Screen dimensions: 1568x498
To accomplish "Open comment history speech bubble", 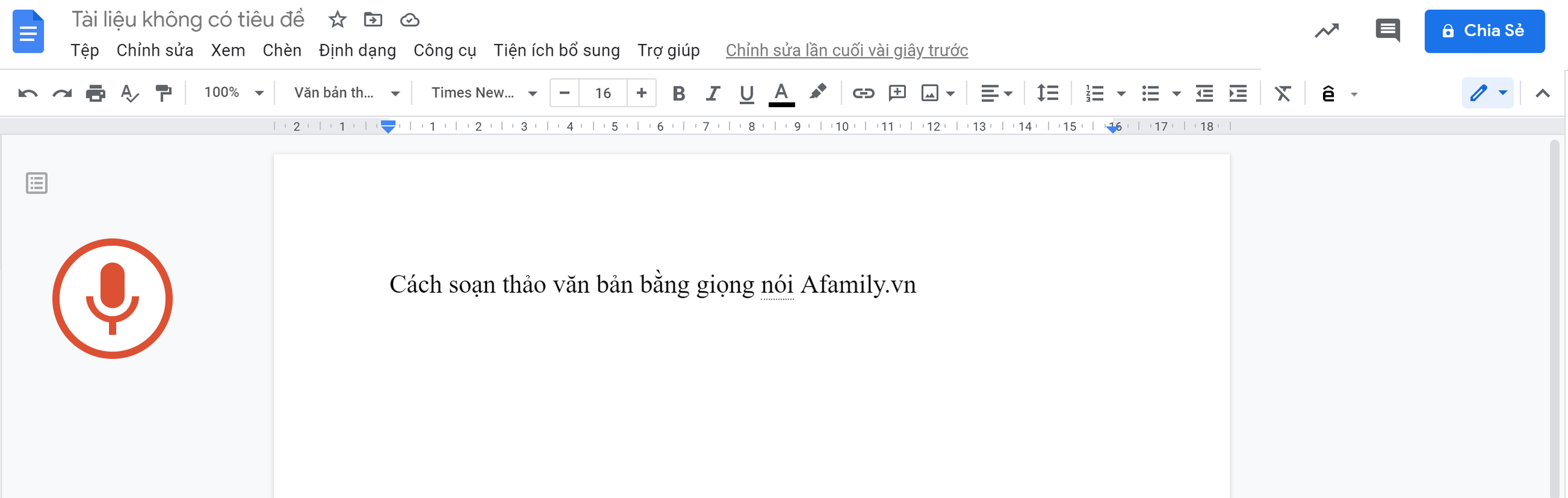I will [x=1387, y=31].
